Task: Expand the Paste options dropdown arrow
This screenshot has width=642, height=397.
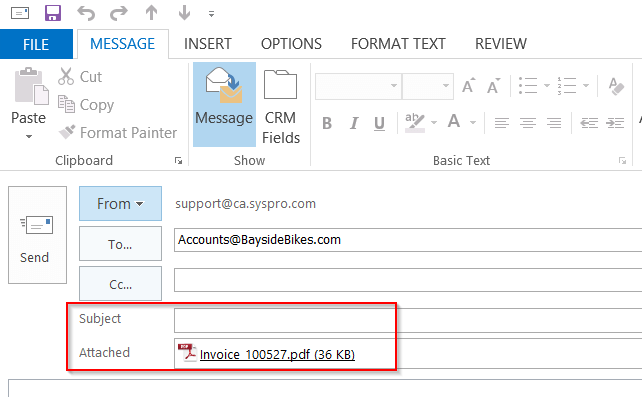Action: coord(29,136)
